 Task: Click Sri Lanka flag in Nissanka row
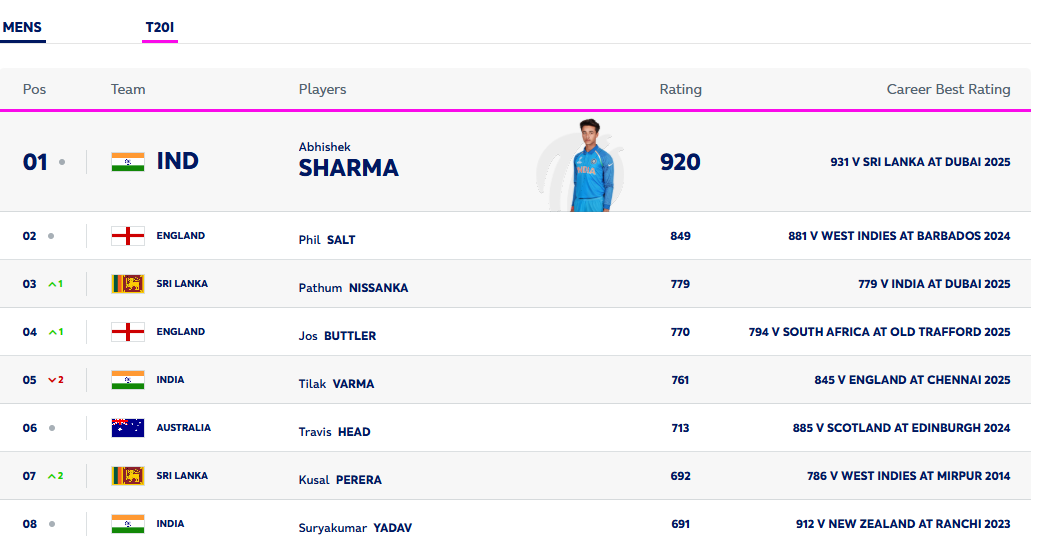tap(128, 284)
